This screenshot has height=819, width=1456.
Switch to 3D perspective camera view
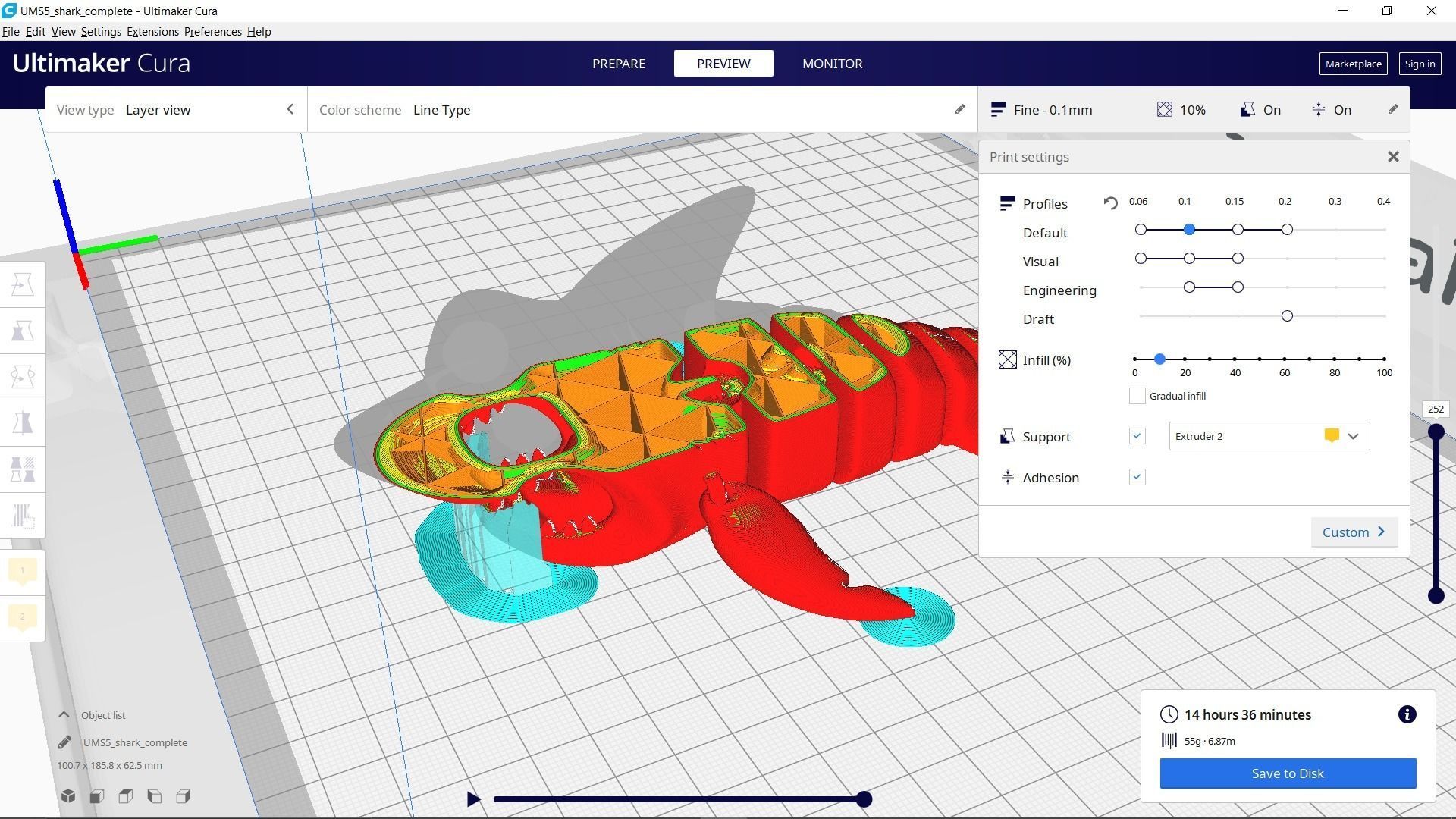tap(68, 796)
